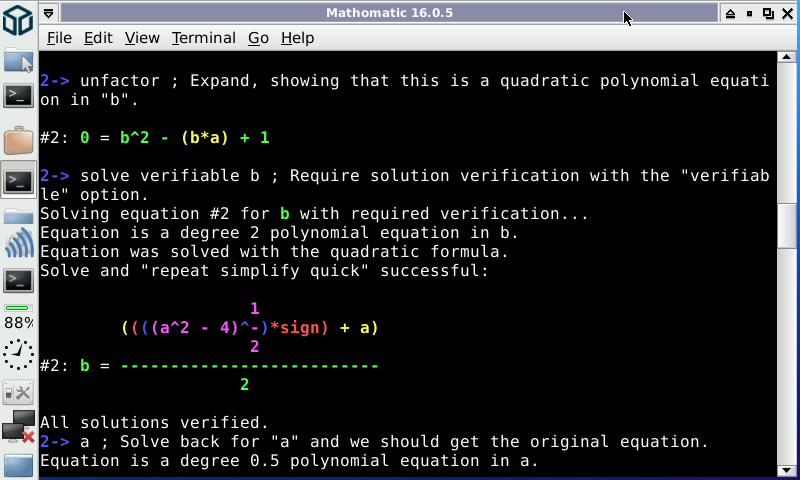Open the settings tools wrench icon
This screenshot has width=800, height=480.
(18, 393)
